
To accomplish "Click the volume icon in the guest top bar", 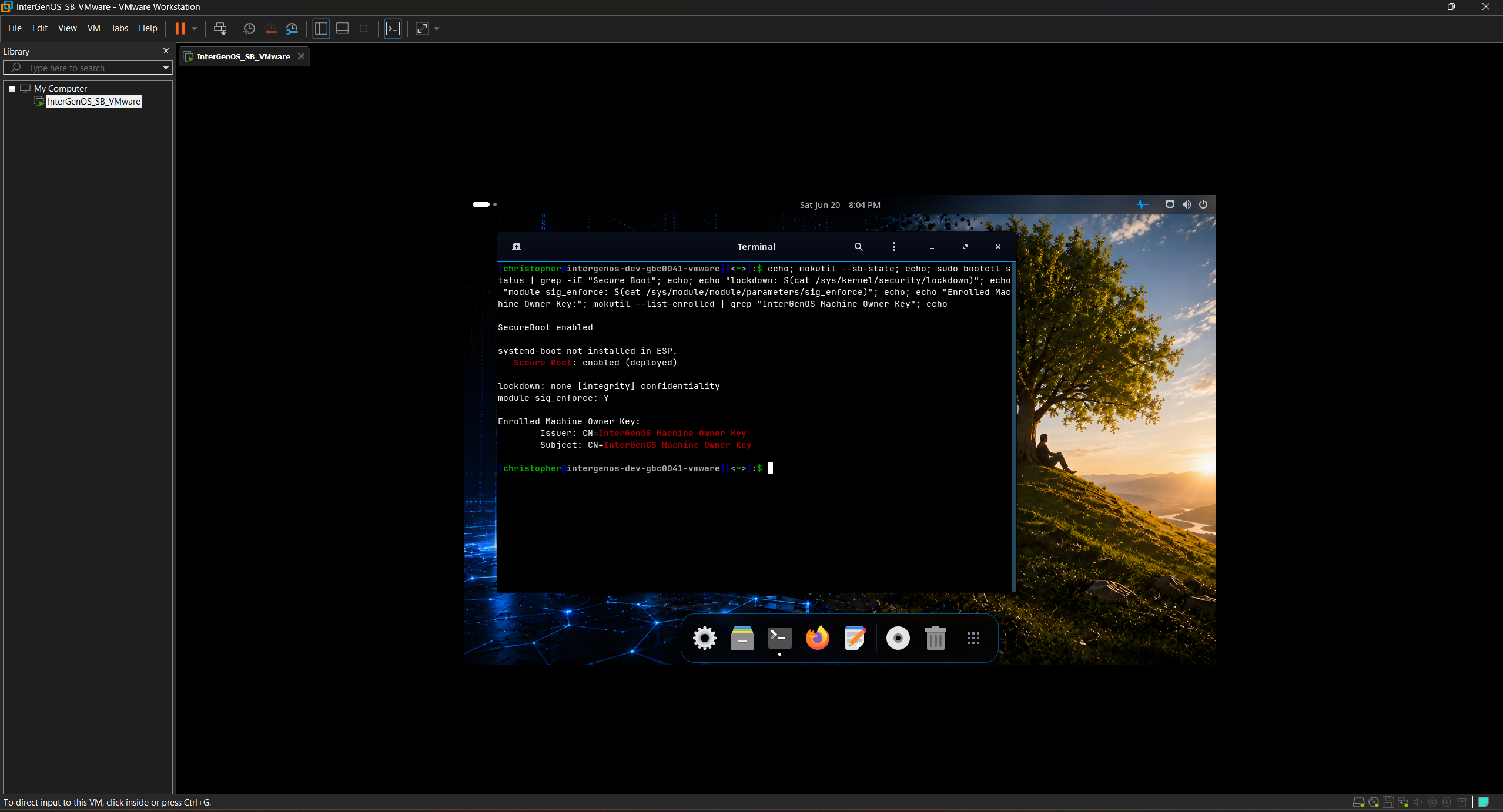I will tap(1187, 204).
